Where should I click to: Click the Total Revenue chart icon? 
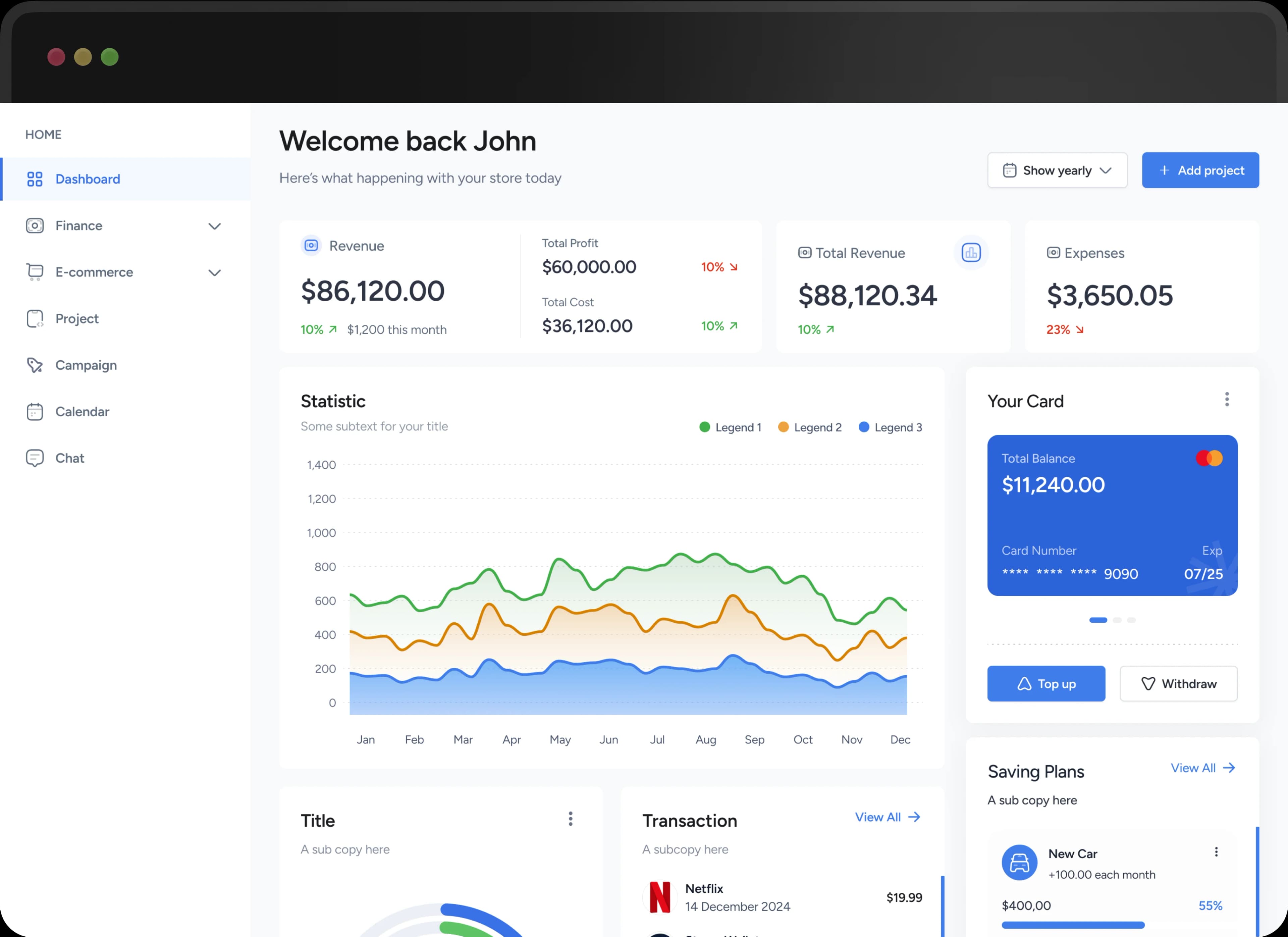971,253
